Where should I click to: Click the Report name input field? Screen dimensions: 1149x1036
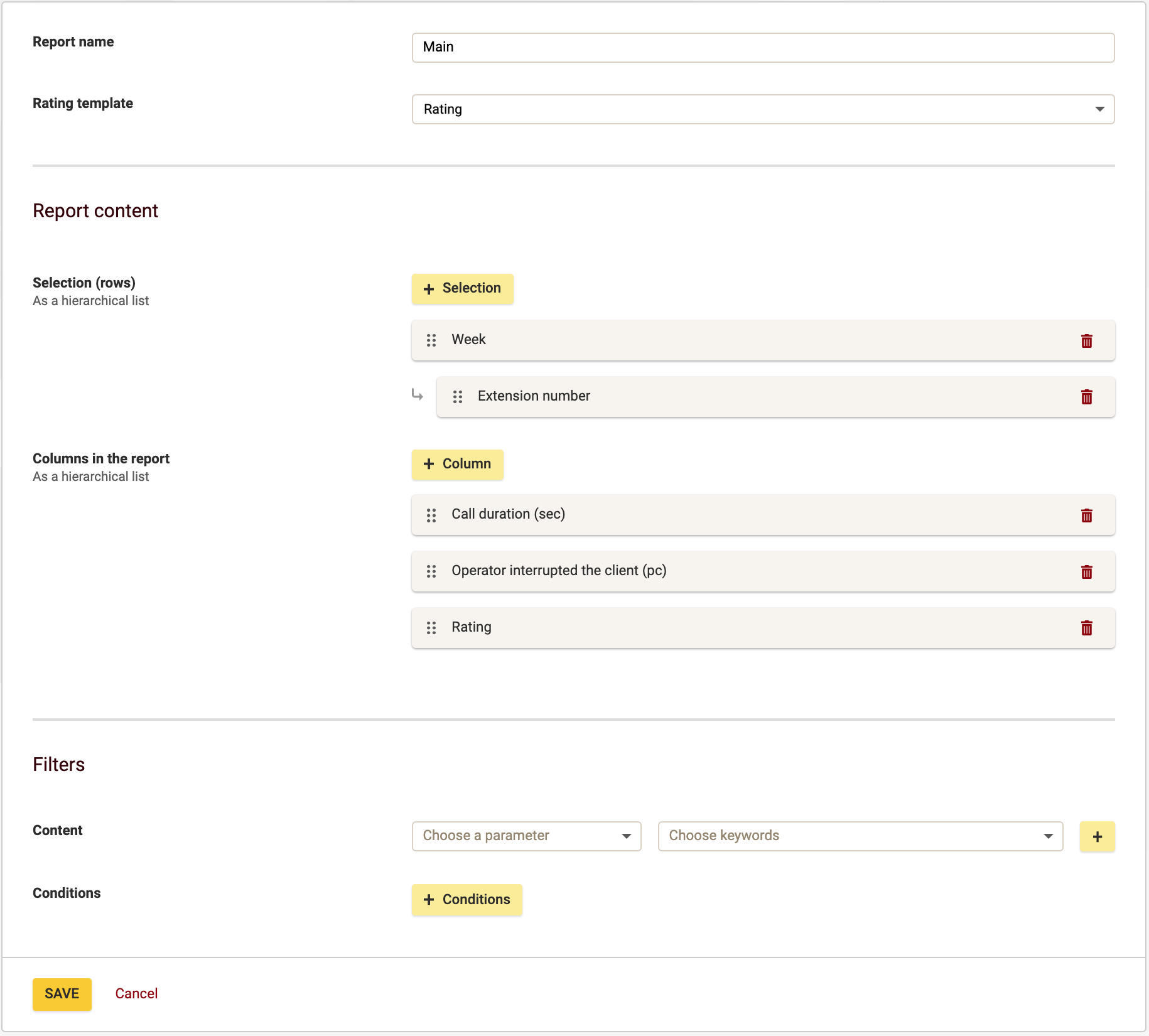click(x=762, y=46)
